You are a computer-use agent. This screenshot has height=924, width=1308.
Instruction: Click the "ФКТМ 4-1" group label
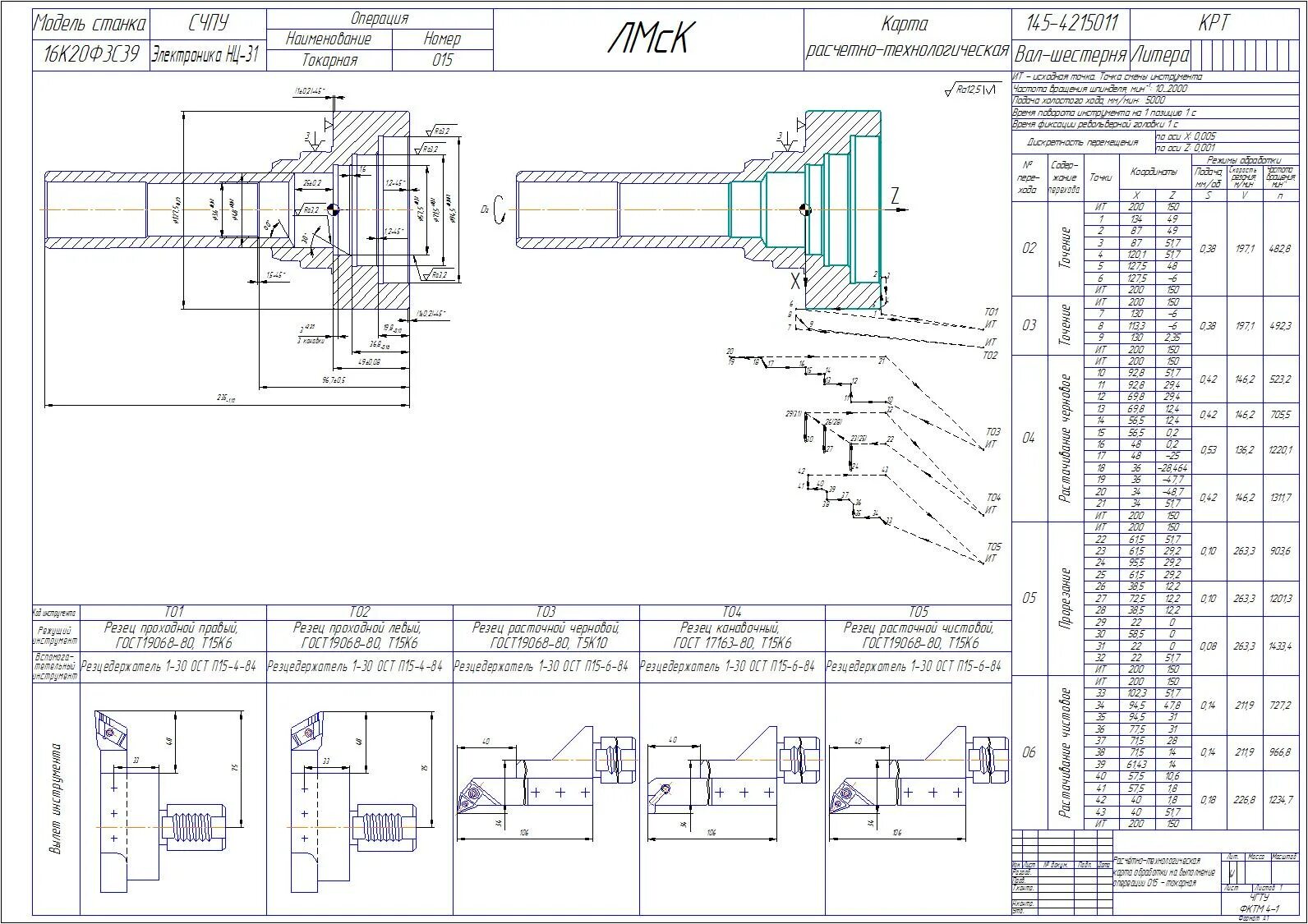coord(1260,909)
